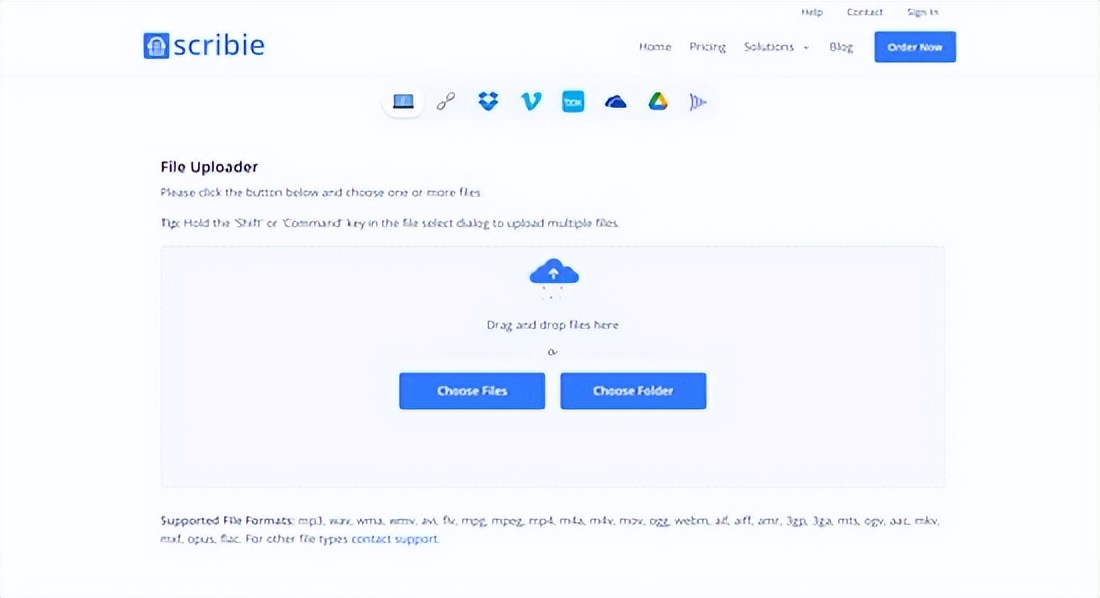
Task: Choose the OneDrive cloud icon
Action: (615, 101)
